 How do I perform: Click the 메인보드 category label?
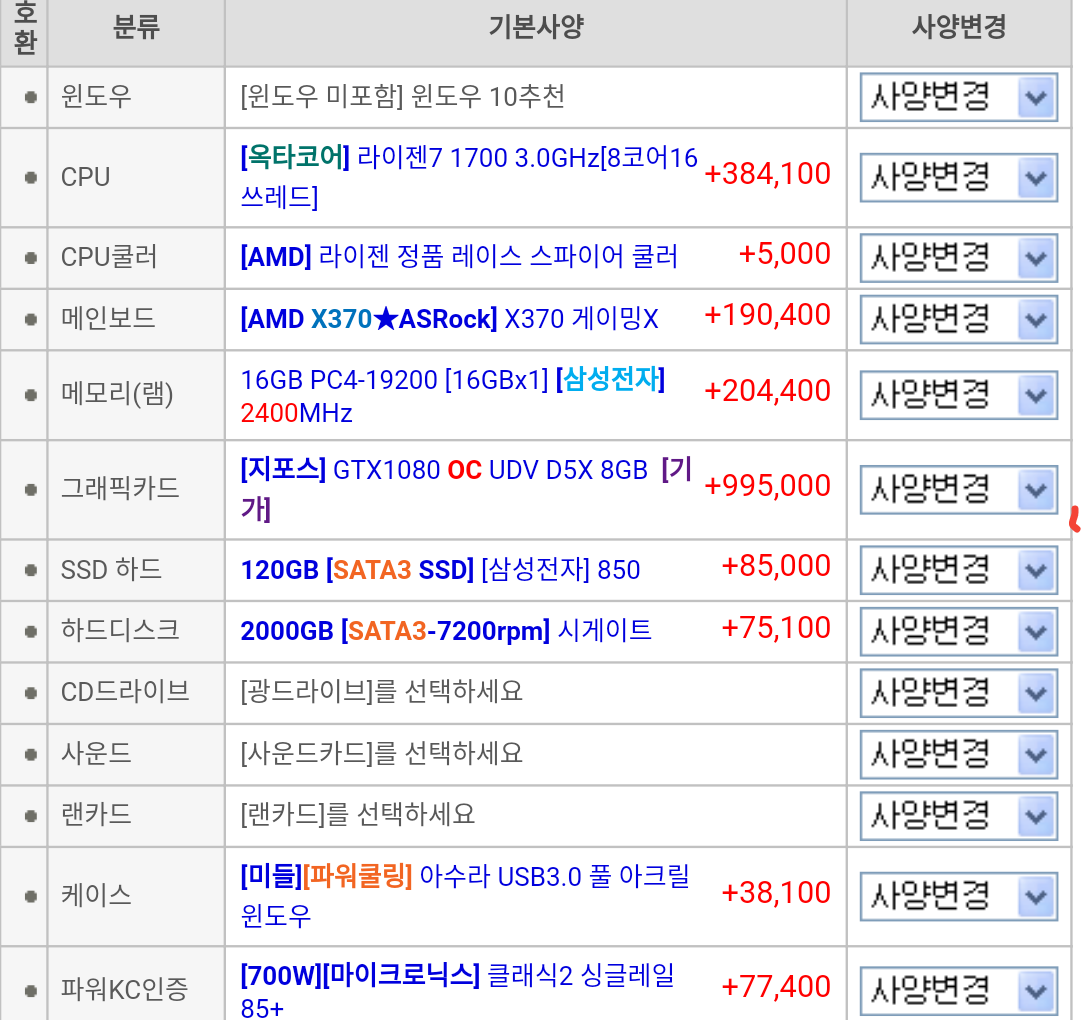[108, 318]
